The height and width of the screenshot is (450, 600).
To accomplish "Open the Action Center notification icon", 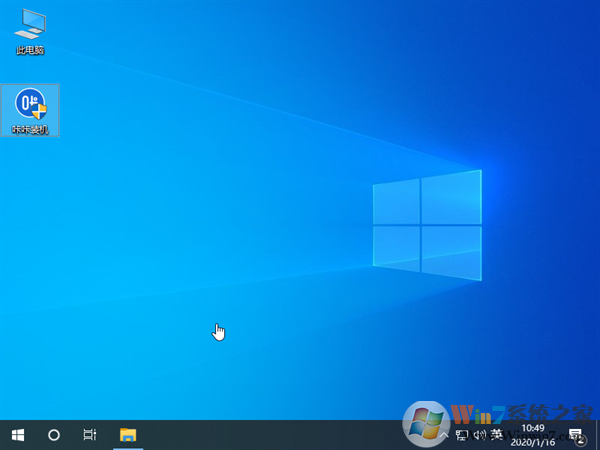I will coord(575,435).
